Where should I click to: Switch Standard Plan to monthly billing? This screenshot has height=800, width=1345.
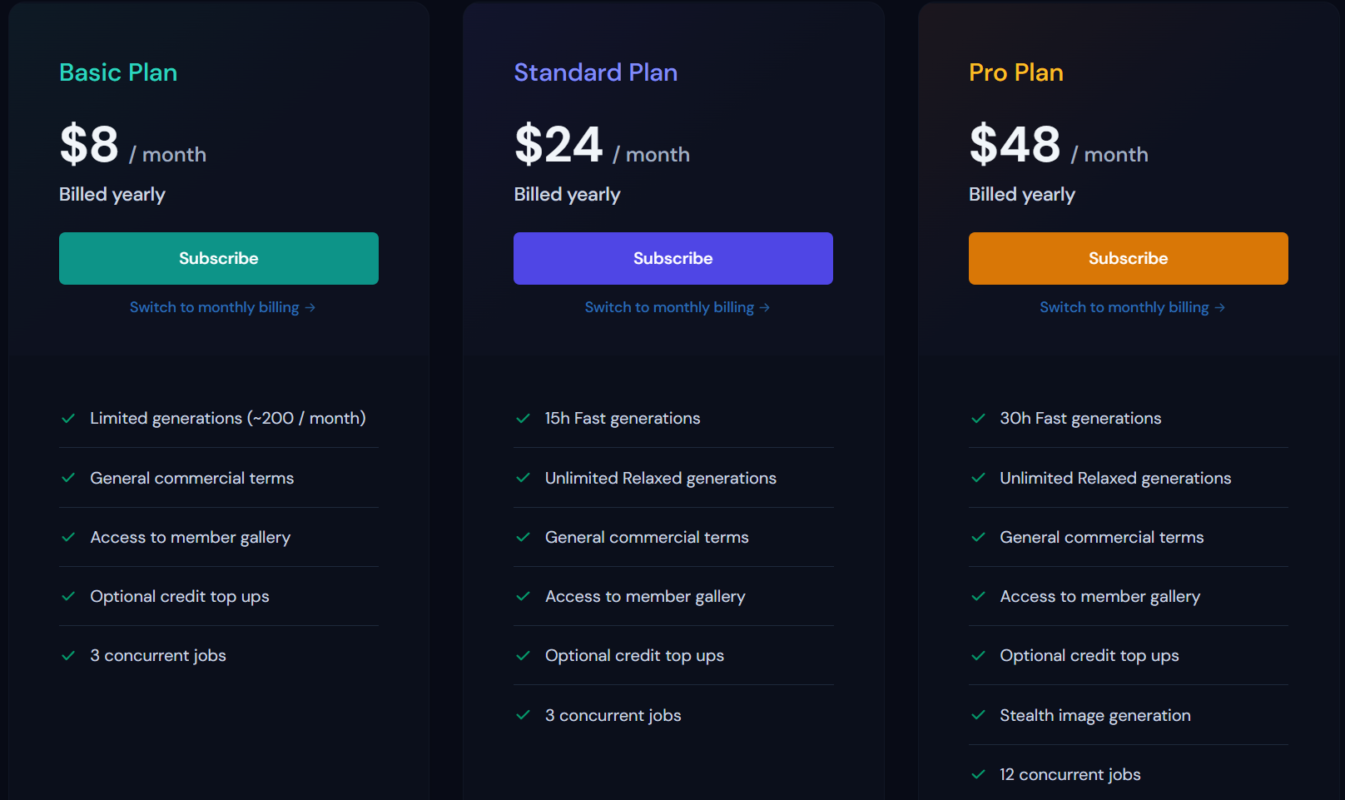coord(677,307)
